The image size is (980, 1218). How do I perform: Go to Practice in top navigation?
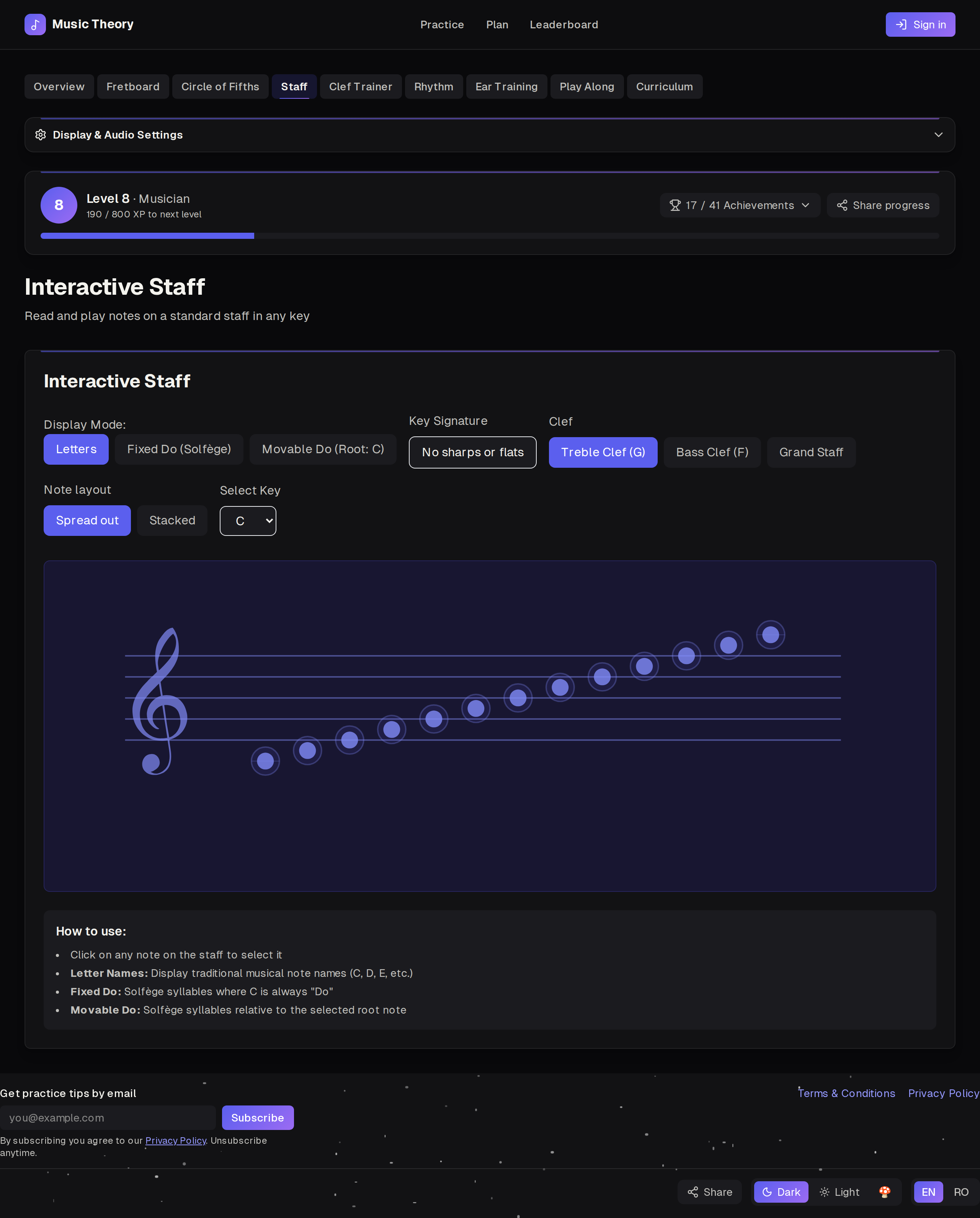[x=442, y=24]
